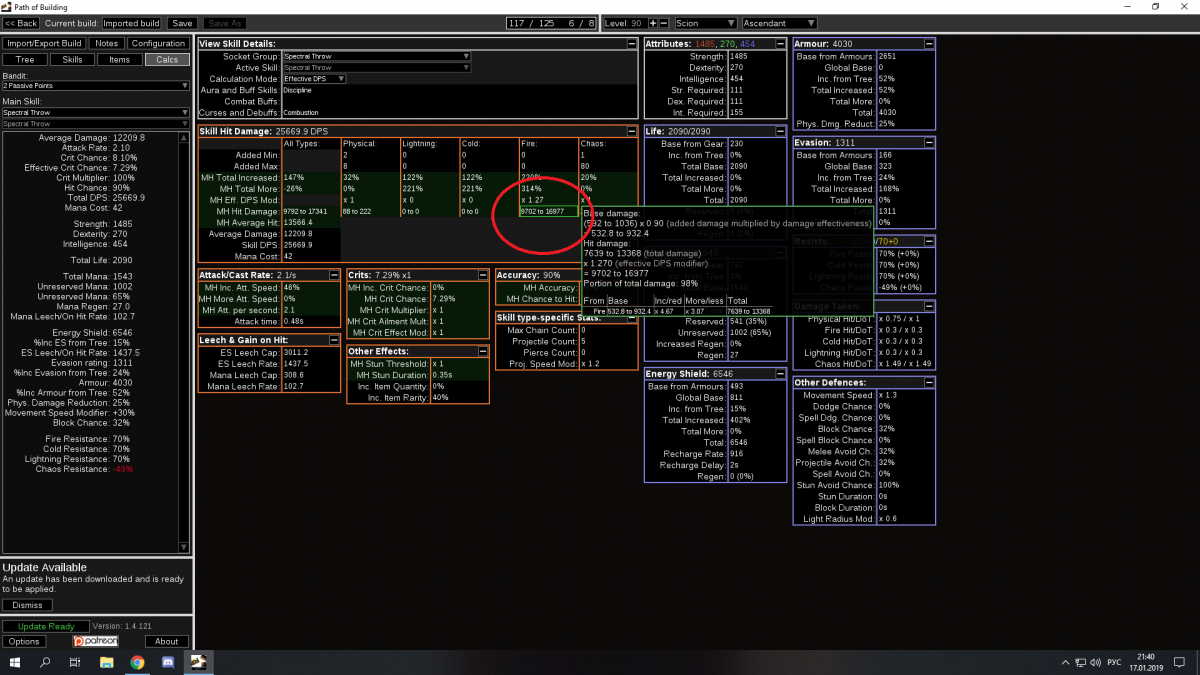Dismiss the update notification
1200x675 pixels.
[27, 605]
